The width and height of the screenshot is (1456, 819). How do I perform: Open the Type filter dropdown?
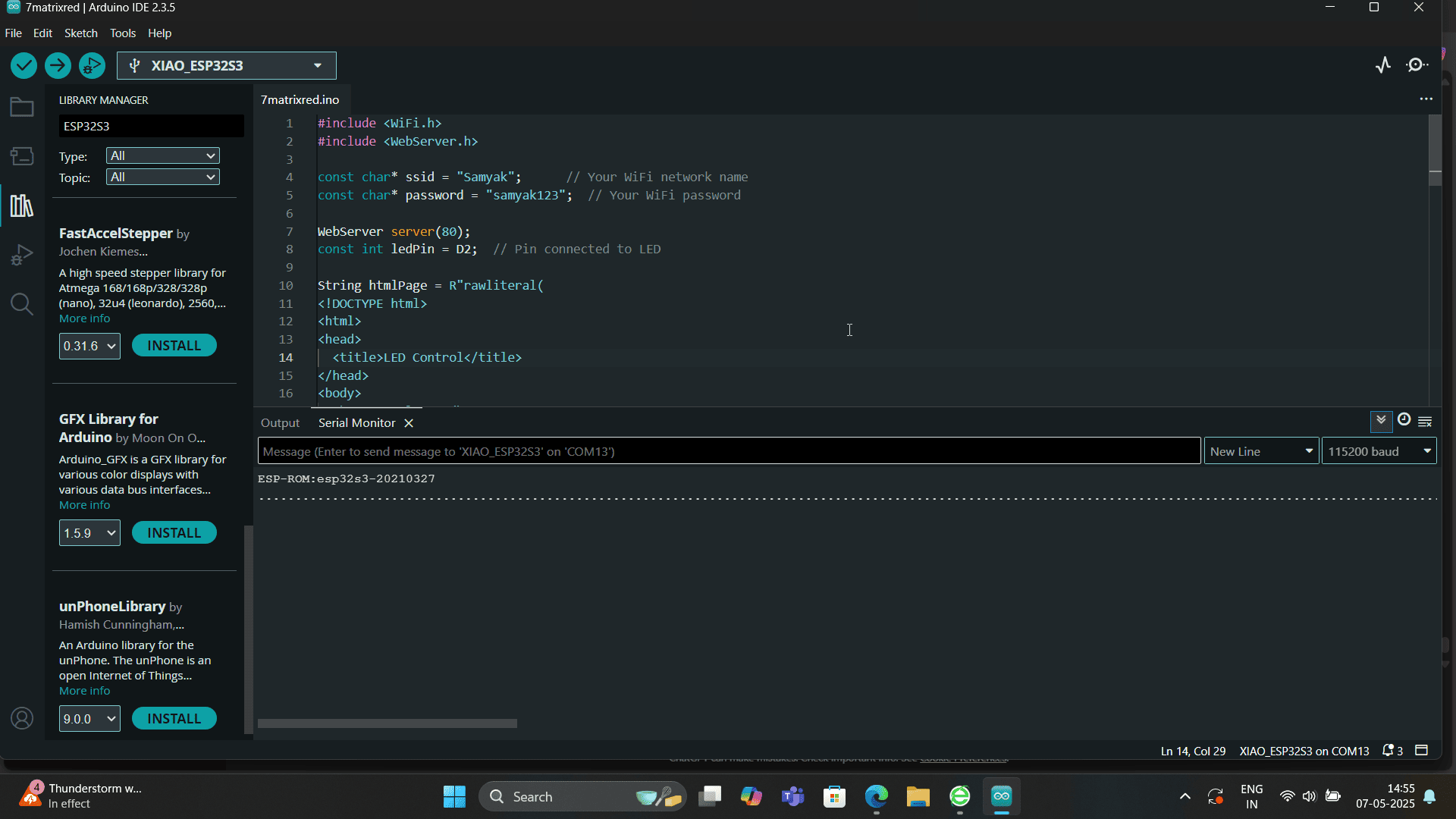click(x=163, y=155)
